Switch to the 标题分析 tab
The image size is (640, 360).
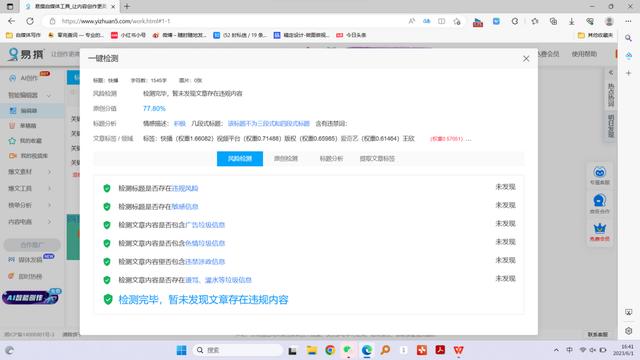(x=331, y=159)
